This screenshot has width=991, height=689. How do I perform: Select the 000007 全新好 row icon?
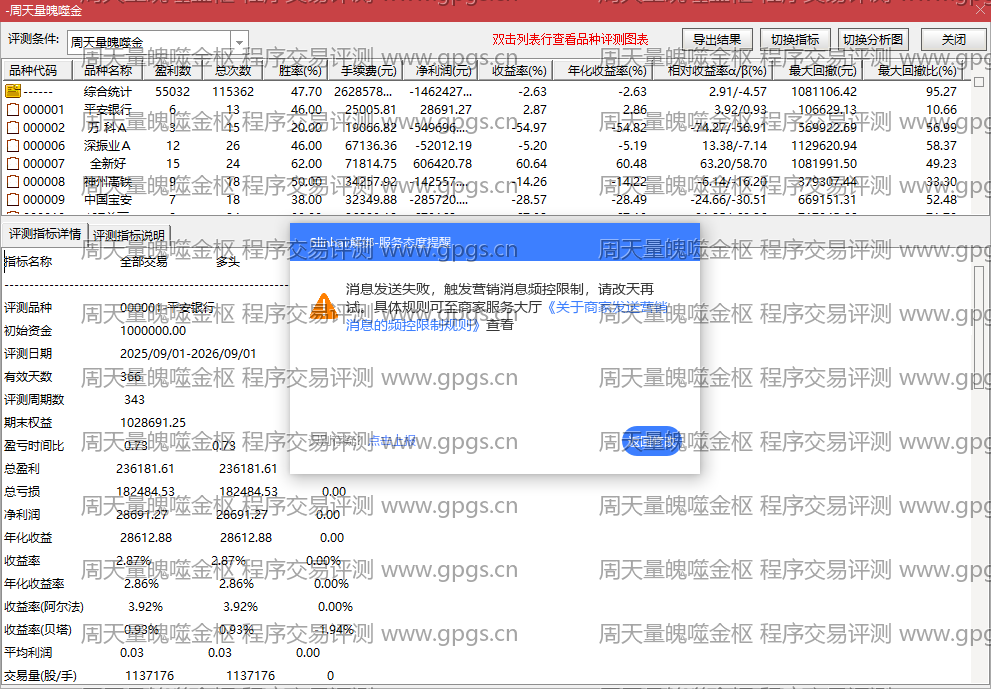(x=13, y=164)
